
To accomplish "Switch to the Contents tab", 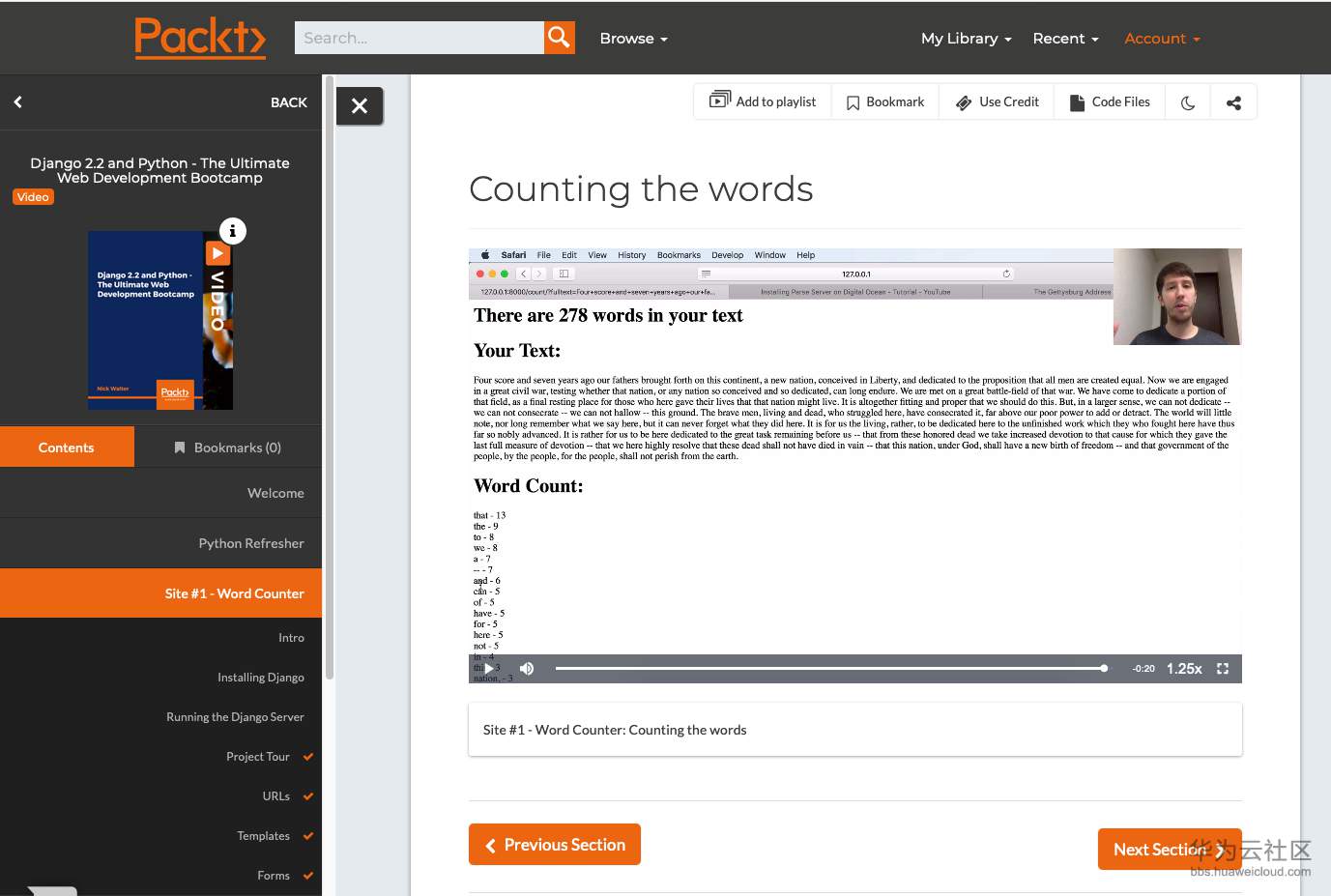I will (x=67, y=448).
